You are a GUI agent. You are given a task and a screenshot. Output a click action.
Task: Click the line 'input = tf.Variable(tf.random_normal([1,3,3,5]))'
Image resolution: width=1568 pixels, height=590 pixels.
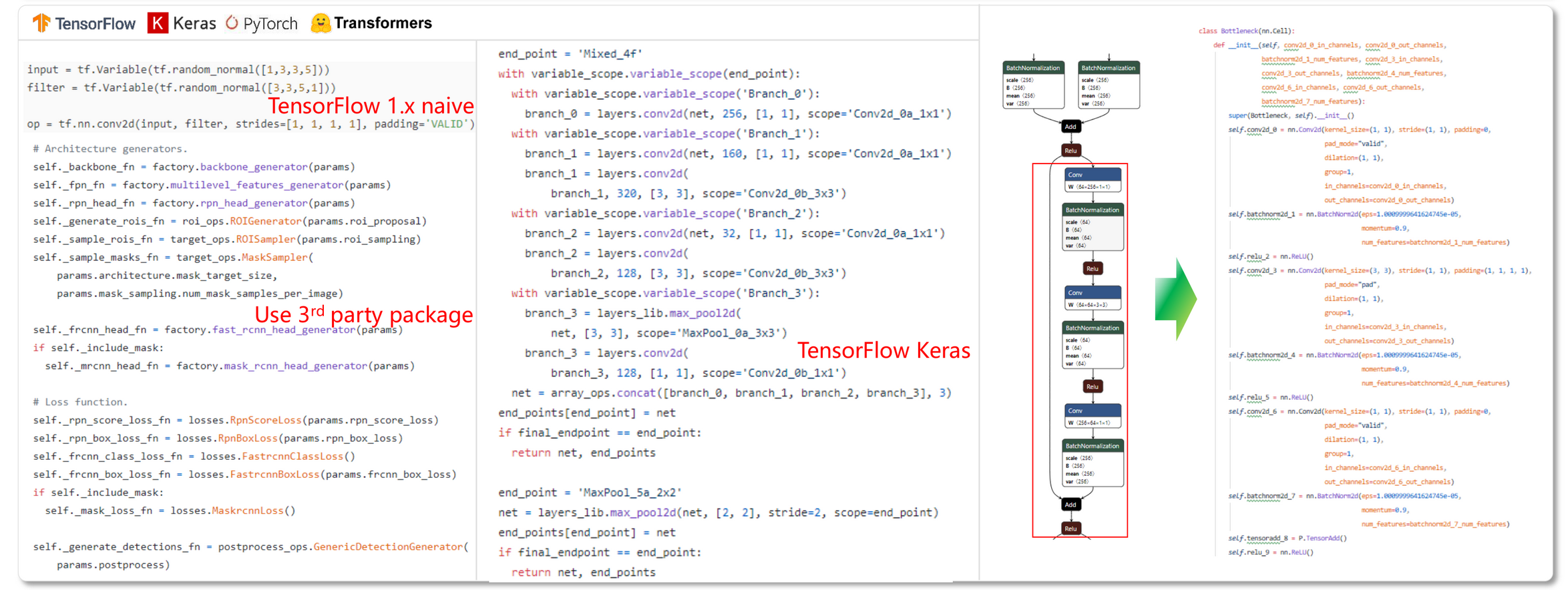178,69
